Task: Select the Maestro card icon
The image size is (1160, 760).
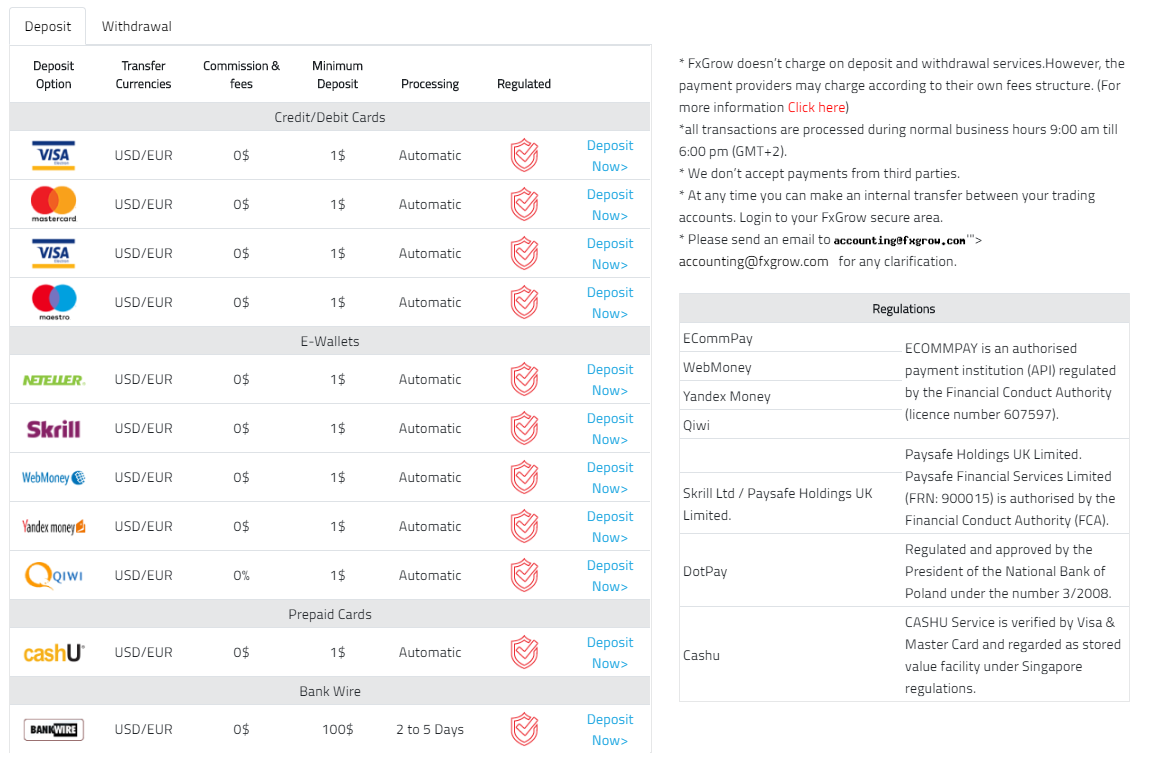Action: coord(53,301)
